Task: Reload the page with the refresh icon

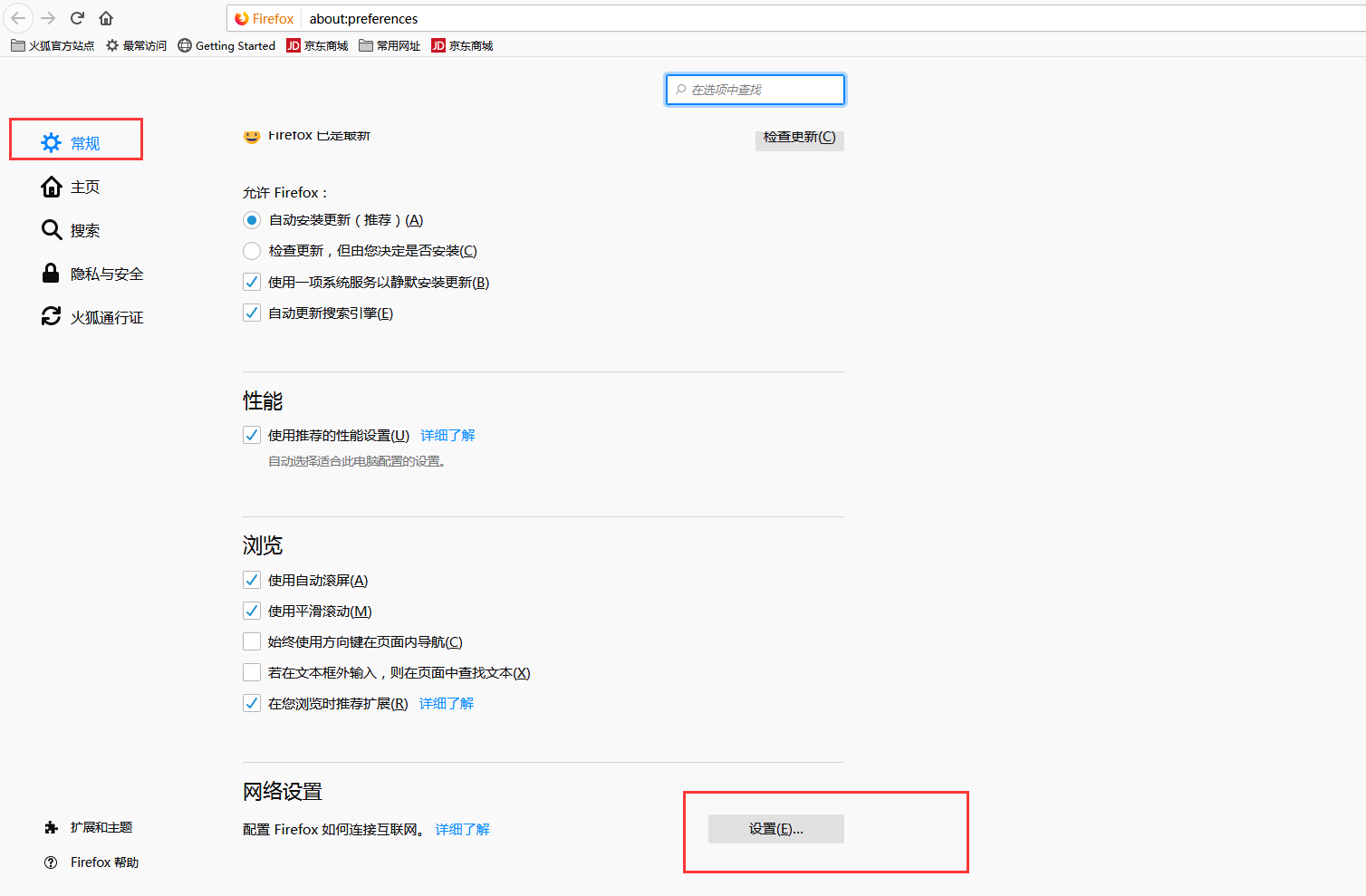Action: click(78, 18)
